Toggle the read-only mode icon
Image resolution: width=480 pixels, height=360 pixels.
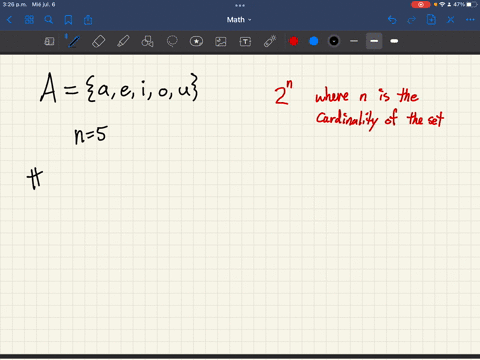pyautogui.click(x=49, y=41)
